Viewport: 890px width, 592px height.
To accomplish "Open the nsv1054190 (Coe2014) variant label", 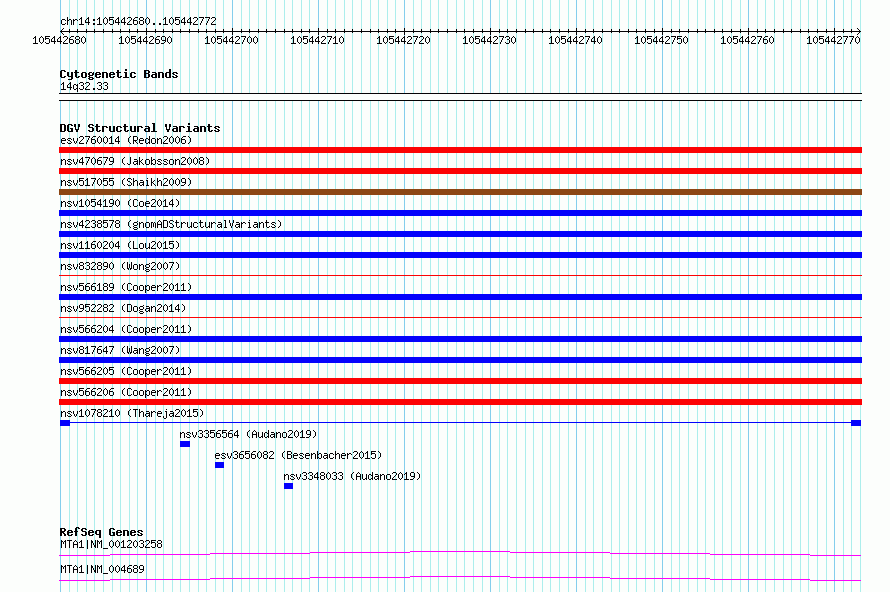I will point(120,203).
